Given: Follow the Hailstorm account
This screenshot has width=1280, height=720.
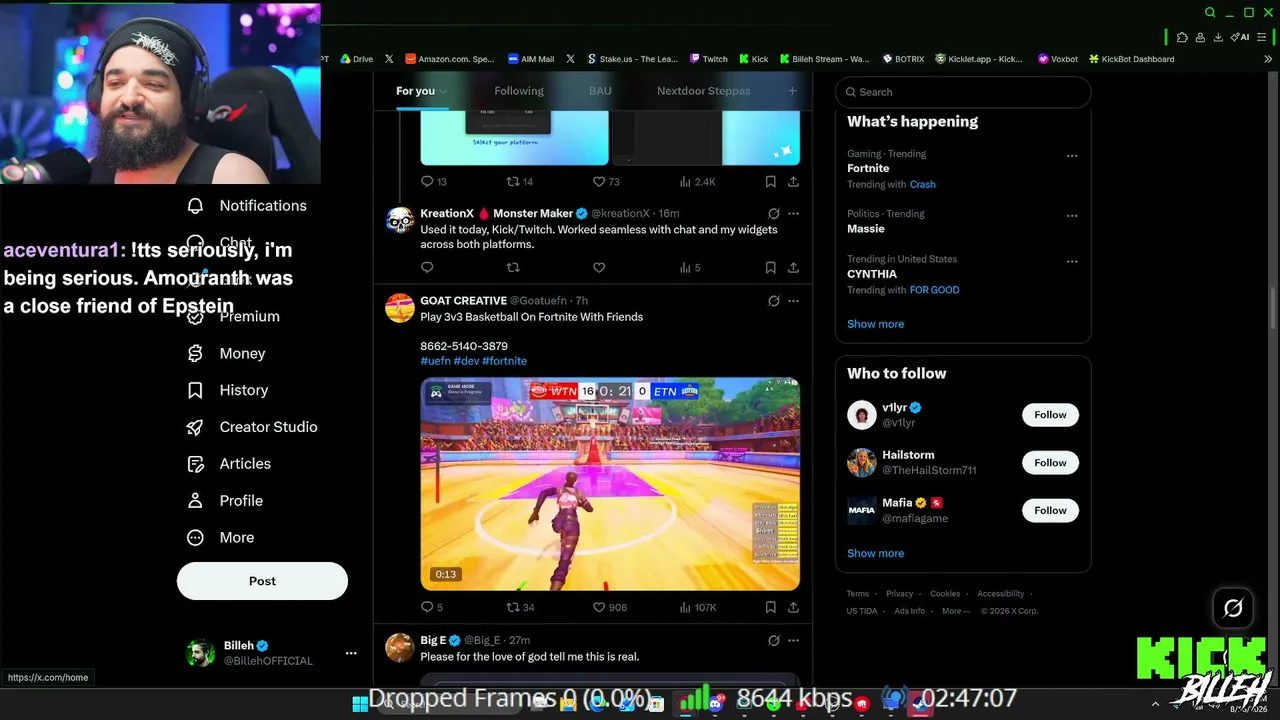Looking at the screenshot, I should [x=1050, y=463].
